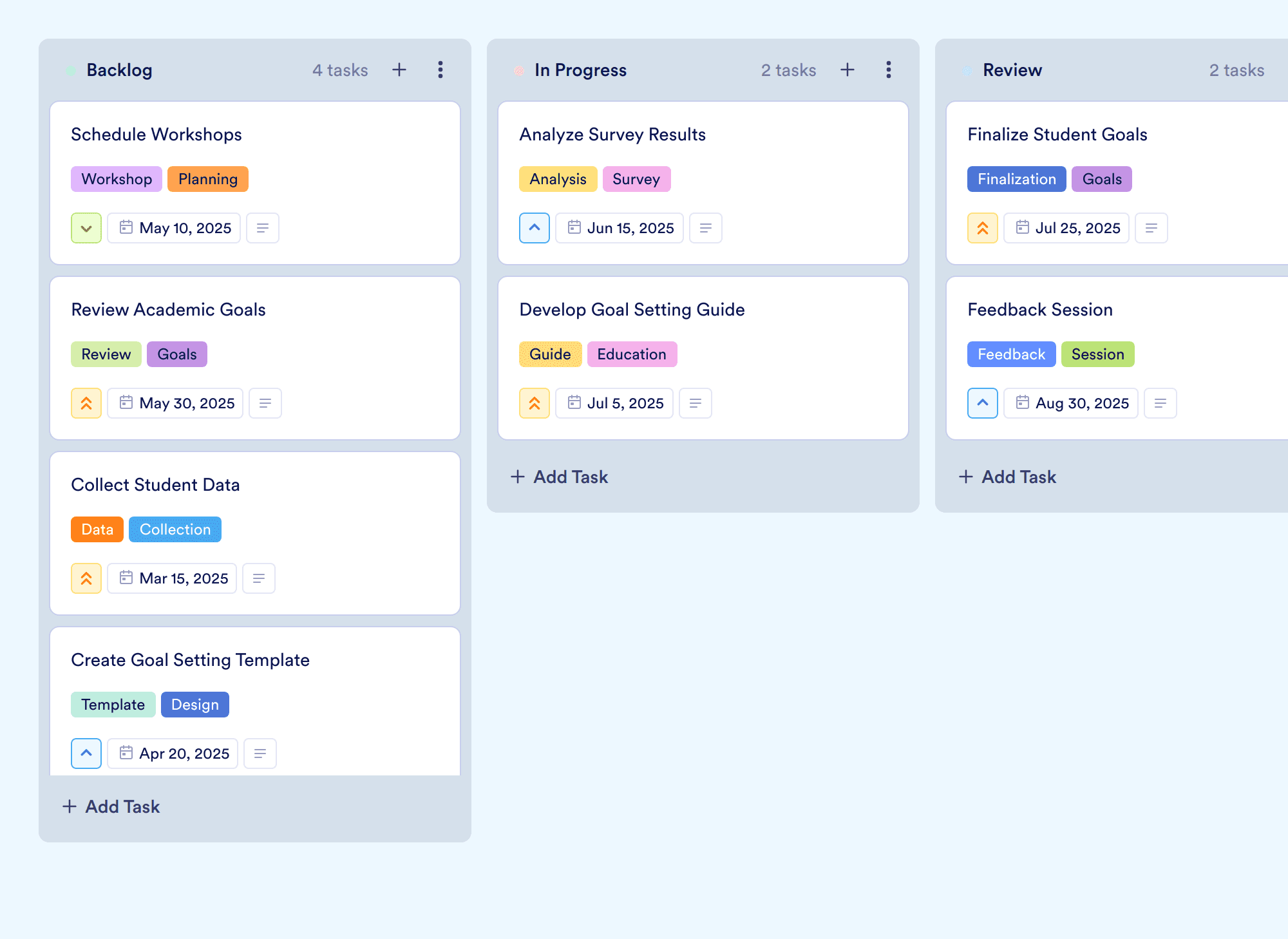
Task: Change high priority on Review Academic Goals
Action: [86, 403]
